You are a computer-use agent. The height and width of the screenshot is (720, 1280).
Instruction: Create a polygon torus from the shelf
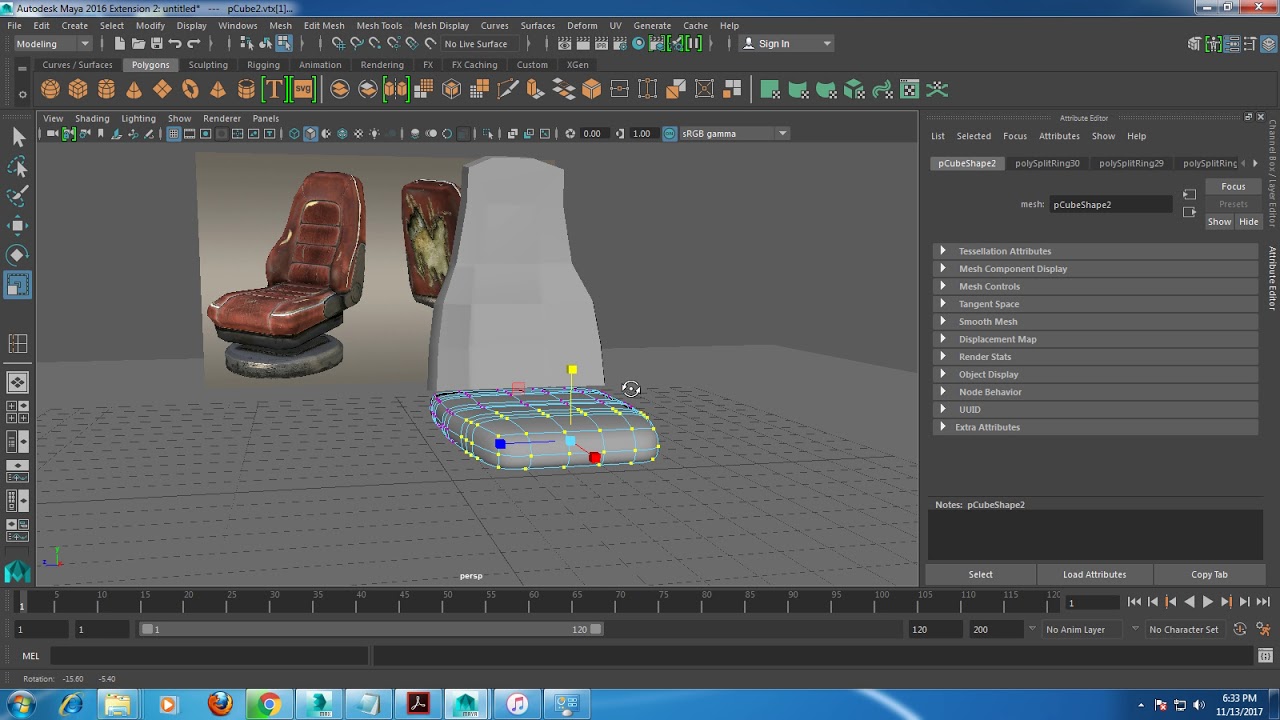coord(190,89)
